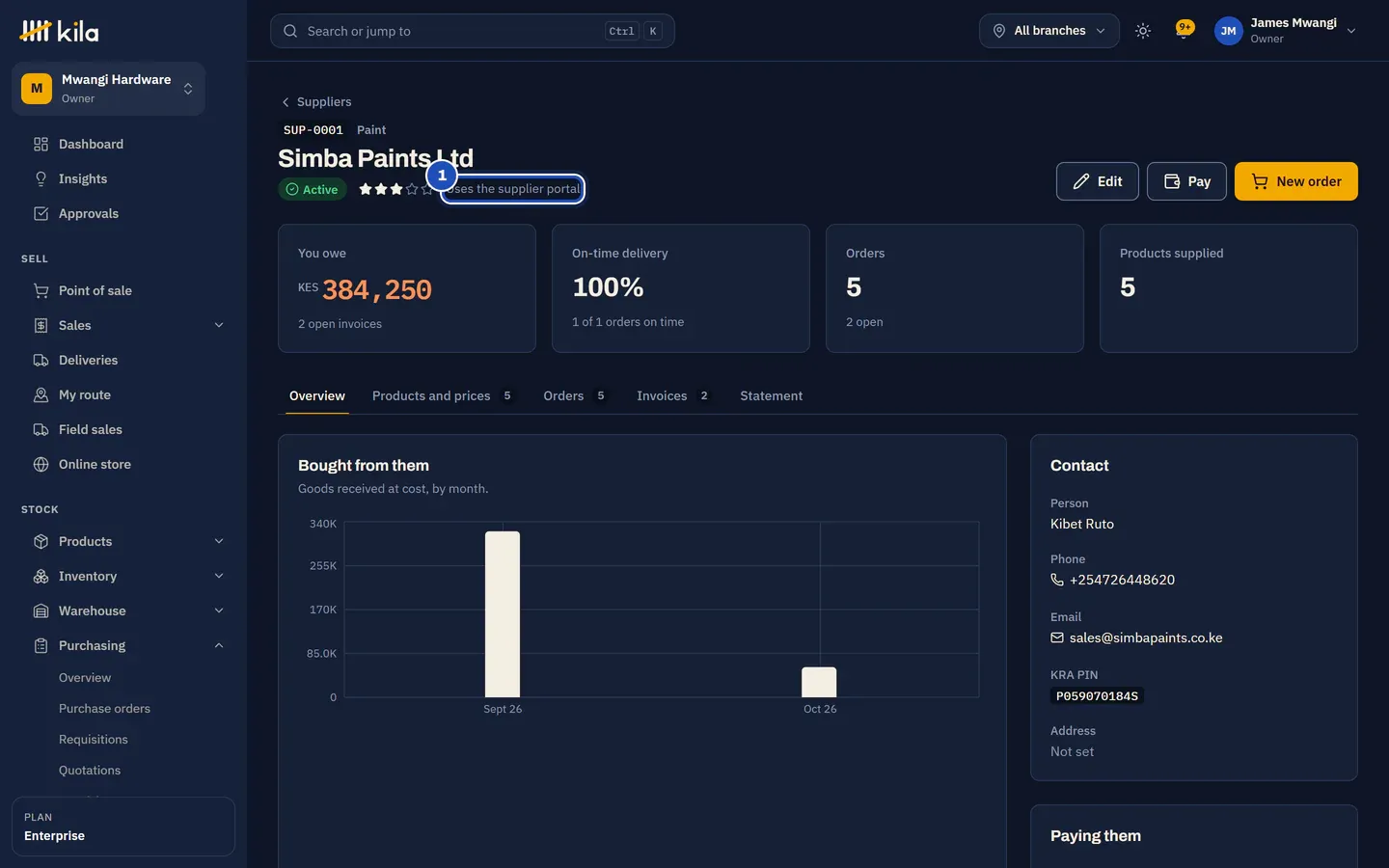Go to Insights in the sidebar
Image resolution: width=1389 pixels, height=868 pixels.
point(83,178)
